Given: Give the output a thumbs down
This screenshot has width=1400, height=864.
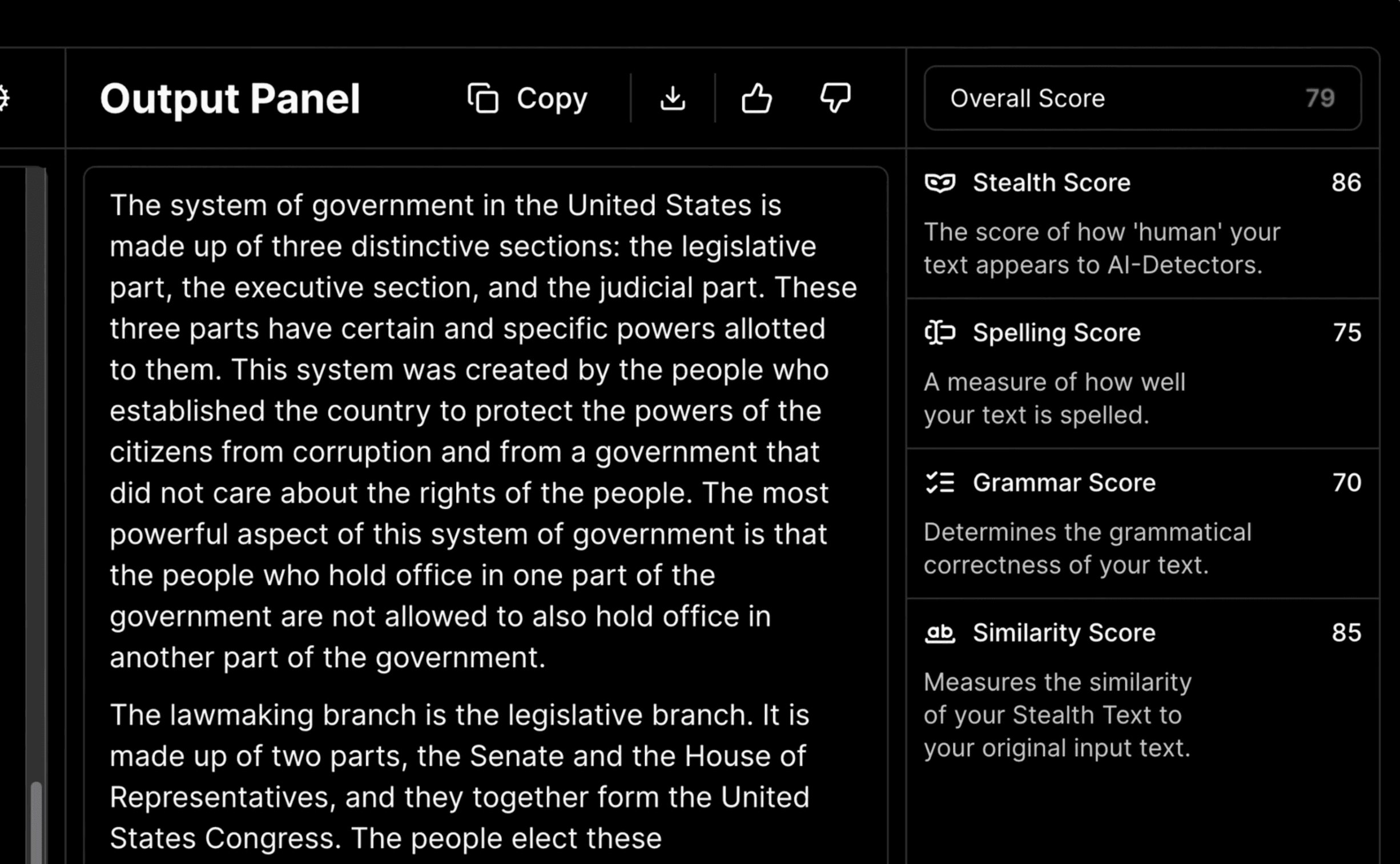Looking at the screenshot, I should click(x=835, y=98).
